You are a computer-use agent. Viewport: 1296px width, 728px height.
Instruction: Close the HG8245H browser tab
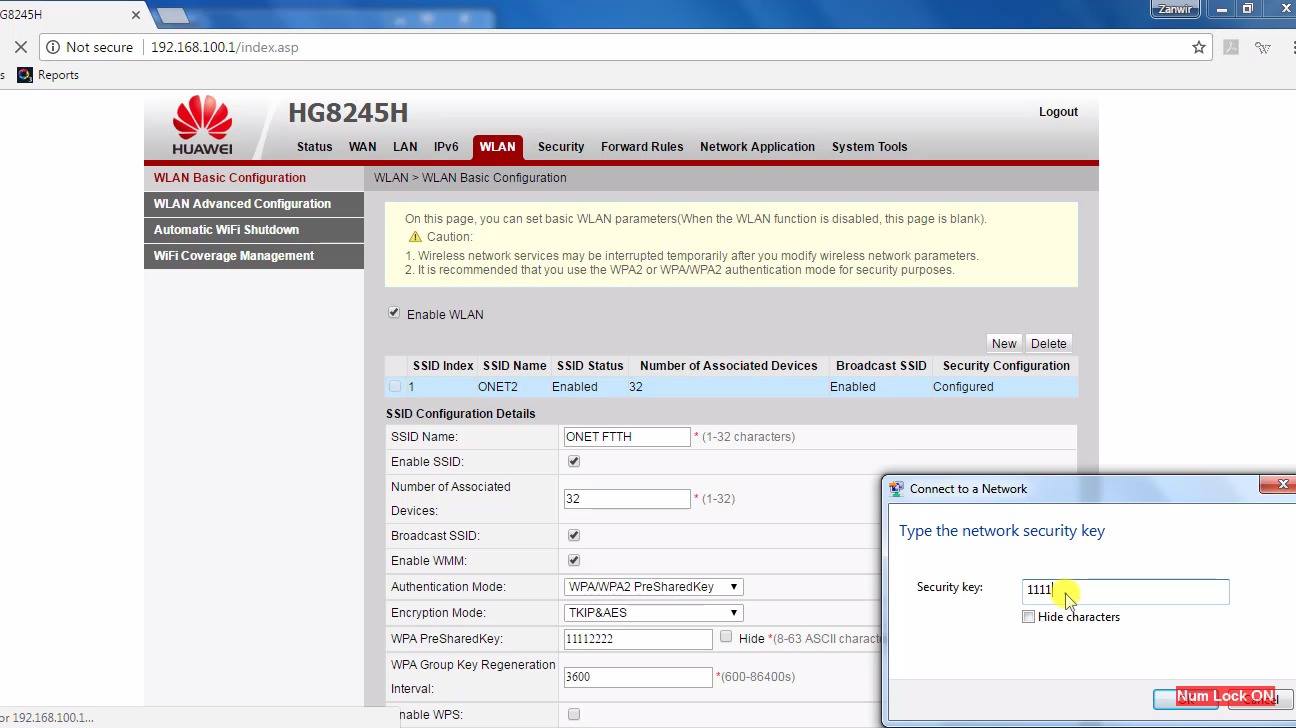pyautogui.click(x=137, y=15)
